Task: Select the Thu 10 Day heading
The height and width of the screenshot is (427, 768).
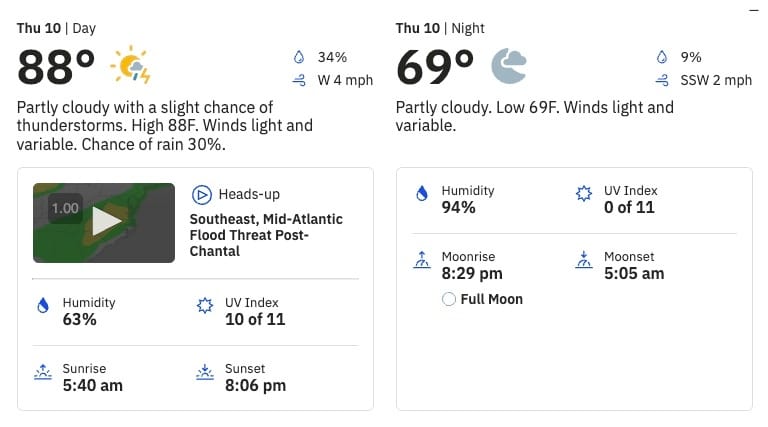Action: [56, 28]
